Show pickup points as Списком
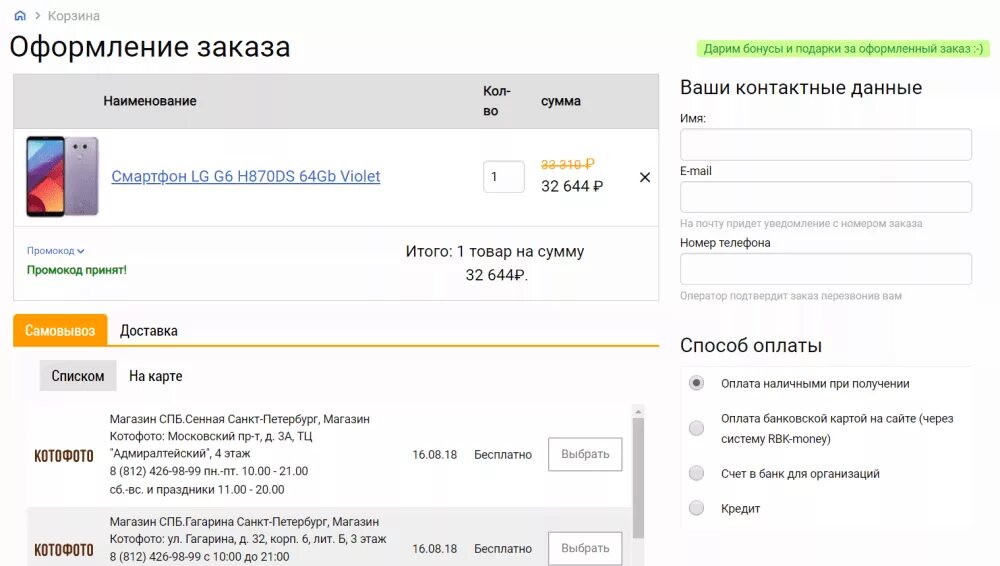The image size is (1000, 566). tap(78, 376)
